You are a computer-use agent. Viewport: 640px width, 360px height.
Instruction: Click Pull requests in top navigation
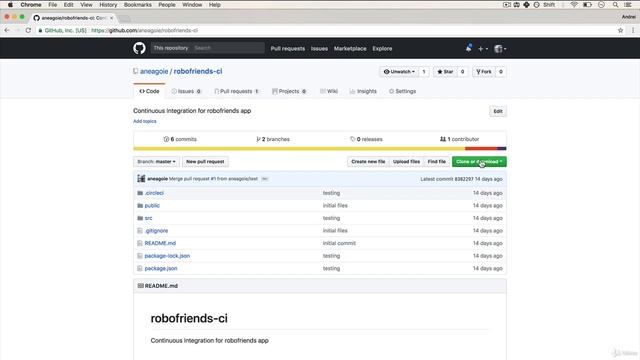coord(288,49)
